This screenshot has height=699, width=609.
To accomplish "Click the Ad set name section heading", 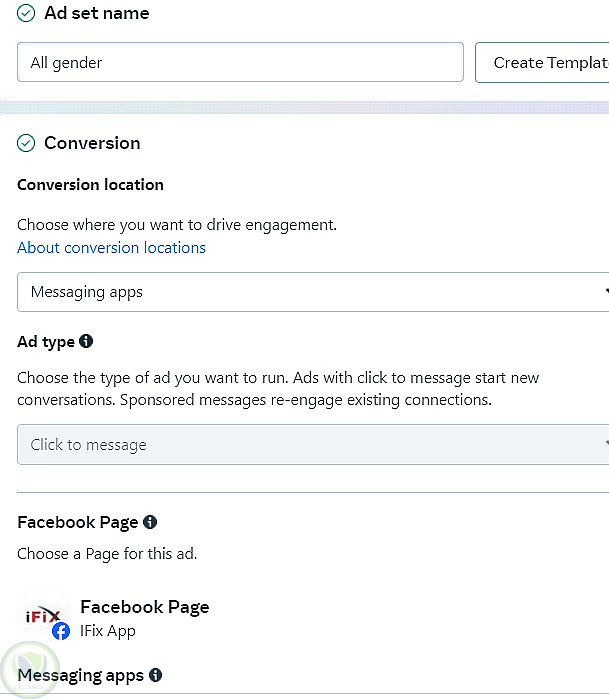I will [97, 13].
